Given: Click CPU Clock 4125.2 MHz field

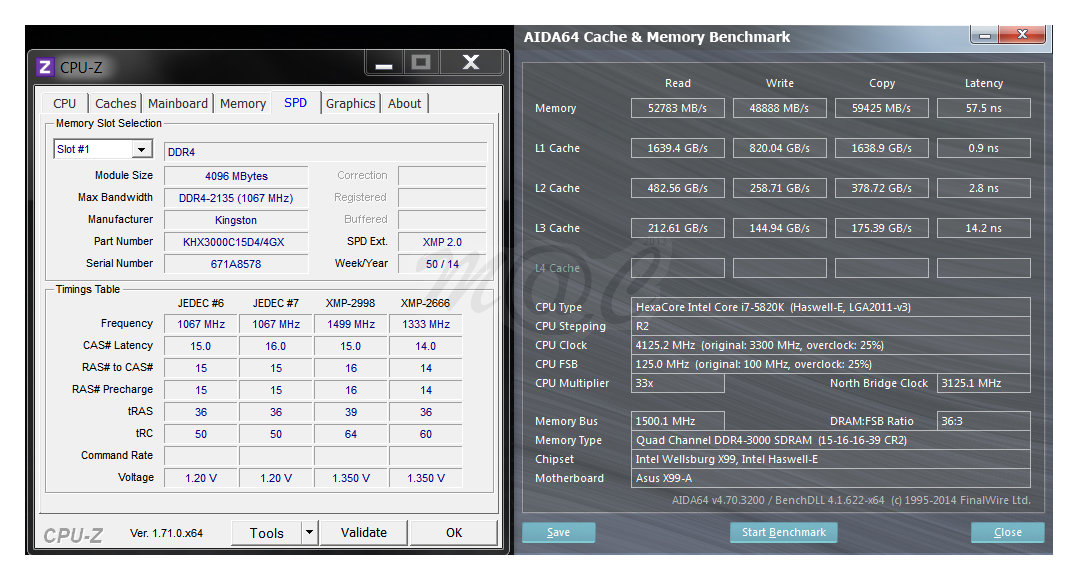Looking at the screenshot, I should click(x=830, y=345).
